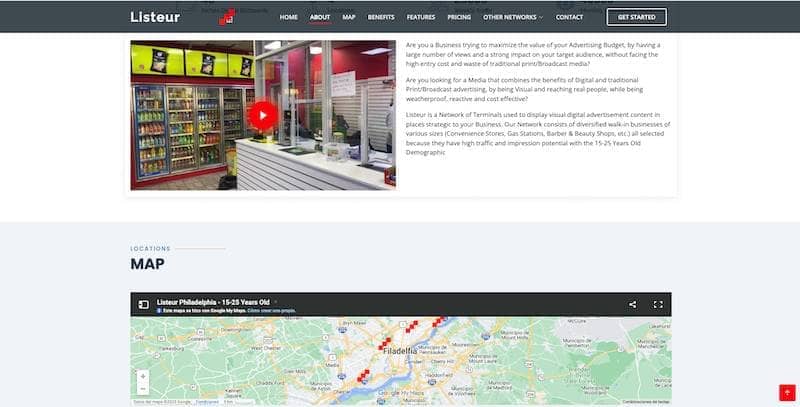Select Features in the navigation bar
Screen dimensions: 800x407
(420, 17)
